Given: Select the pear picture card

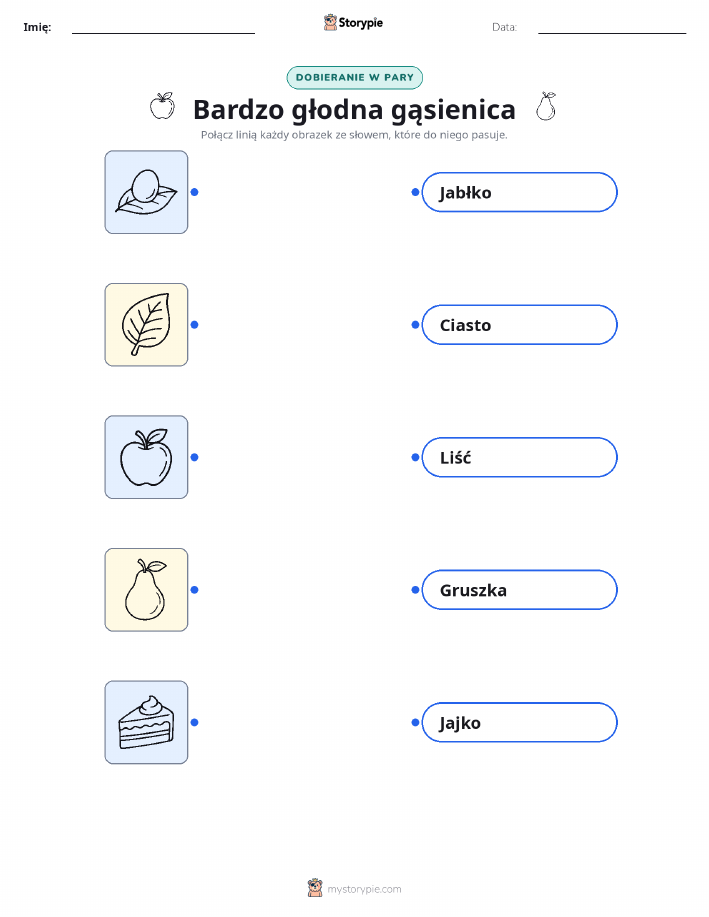Looking at the screenshot, I should click(x=146, y=590).
